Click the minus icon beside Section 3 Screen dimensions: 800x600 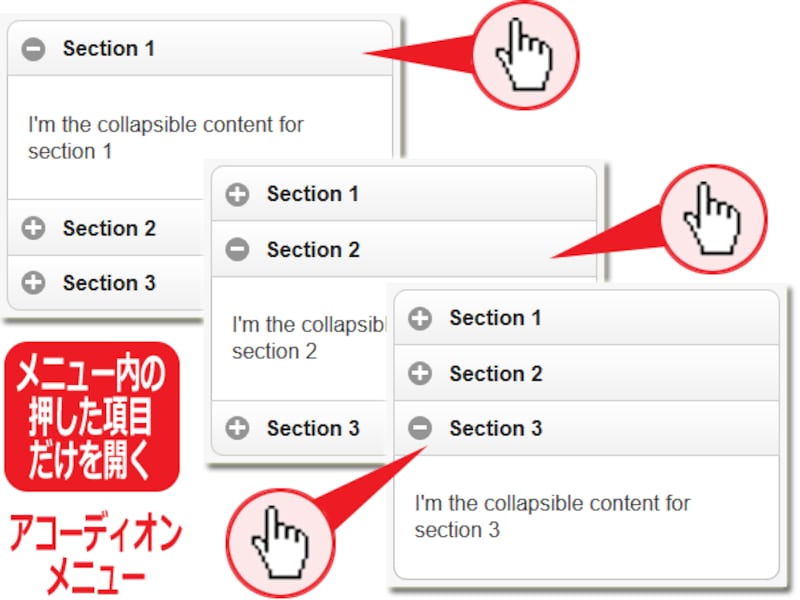pos(421,429)
